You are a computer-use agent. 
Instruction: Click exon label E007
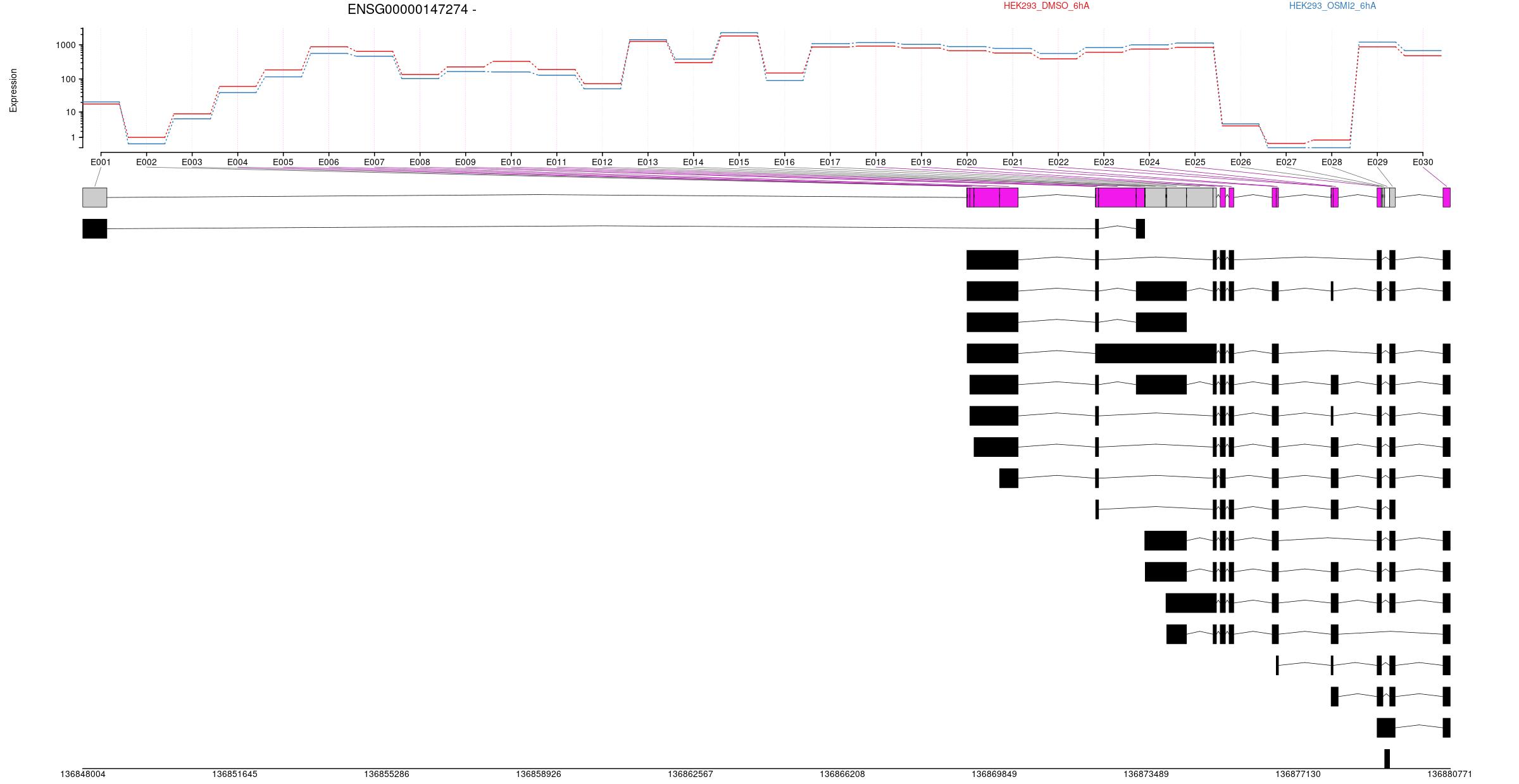pos(374,162)
